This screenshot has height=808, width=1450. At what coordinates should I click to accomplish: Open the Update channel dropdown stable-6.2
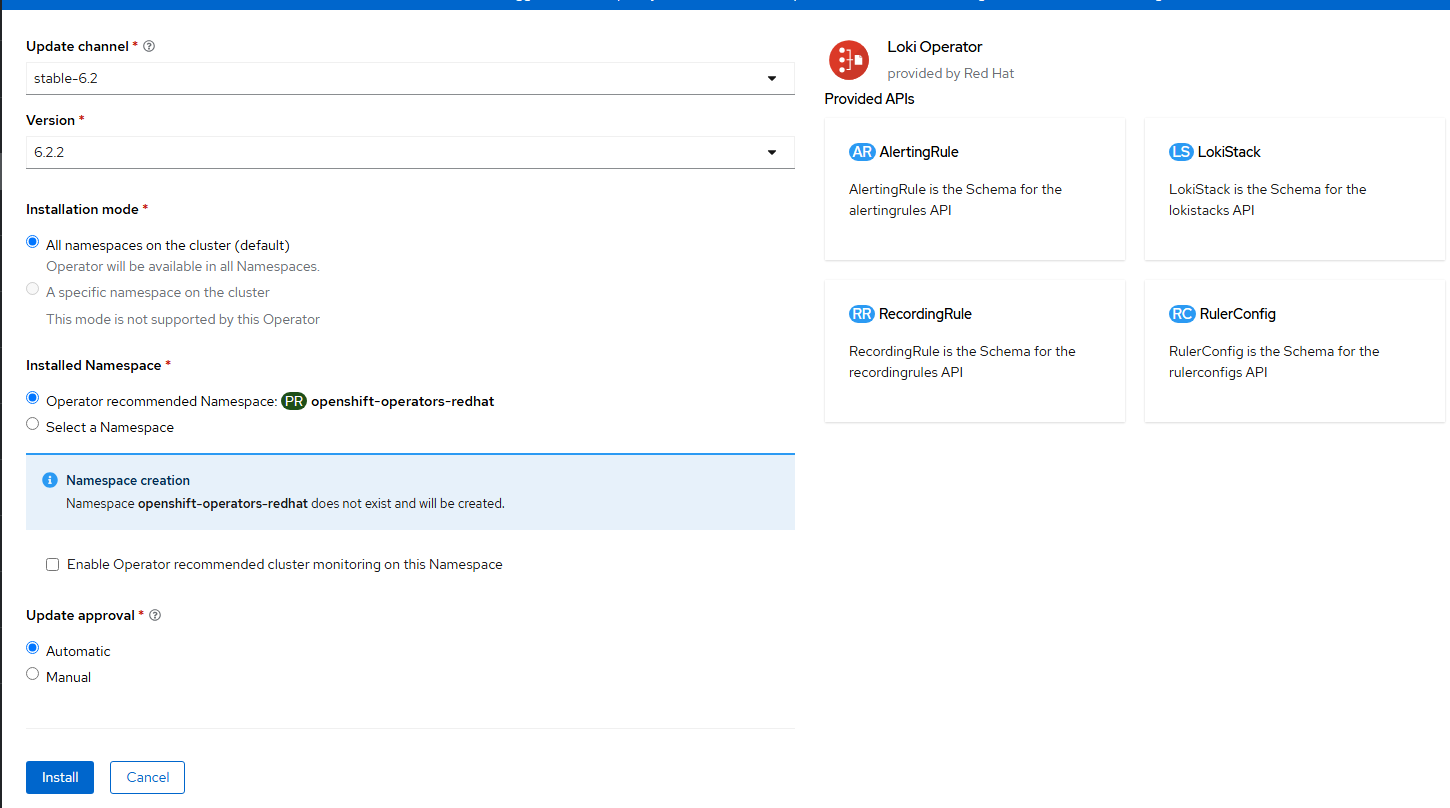[410, 78]
